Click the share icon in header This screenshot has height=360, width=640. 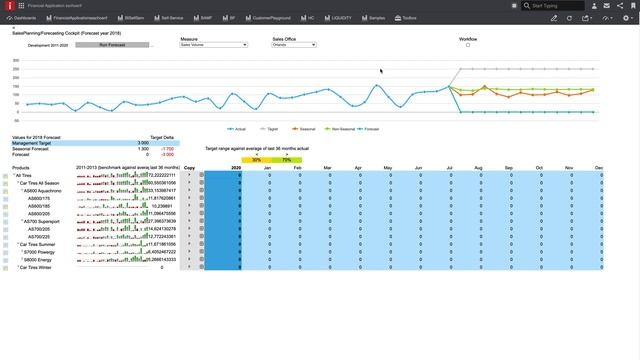(x=620, y=6)
